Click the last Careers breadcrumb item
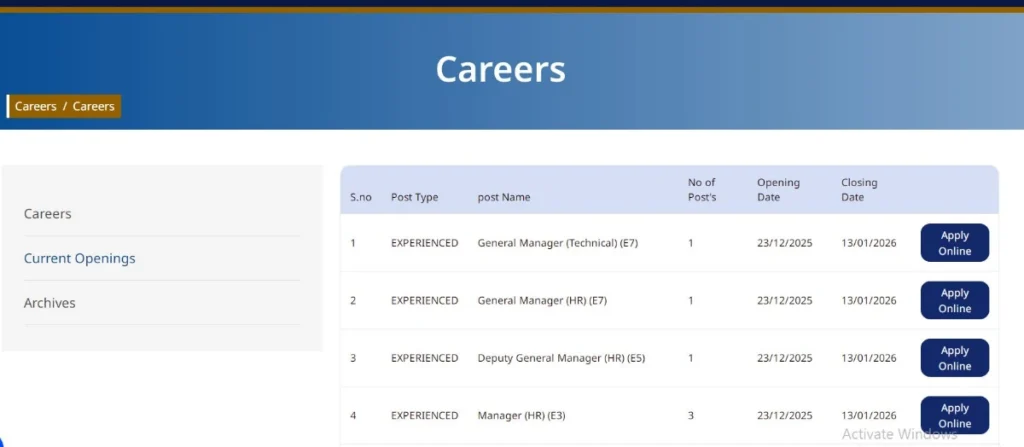Image resolution: width=1024 pixels, height=447 pixels. 94,106
